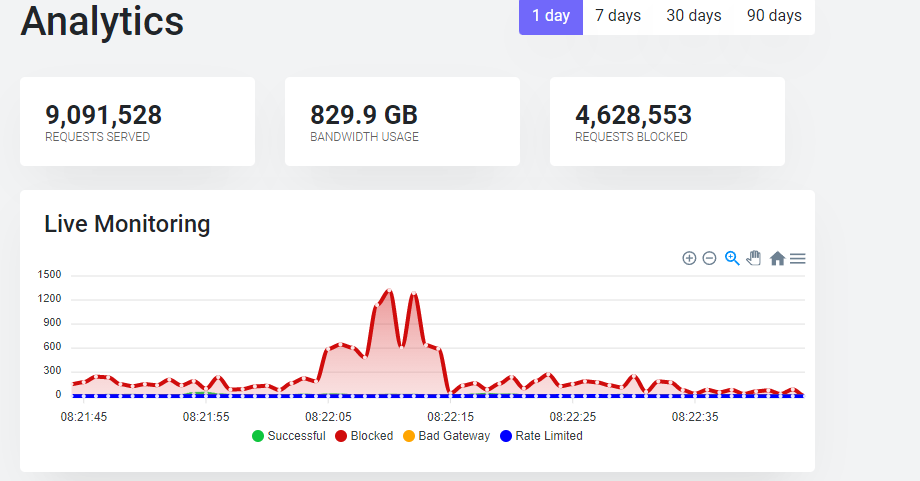Click the Requests Served stat card
This screenshot has width=920, height=481.
(137, 121)
